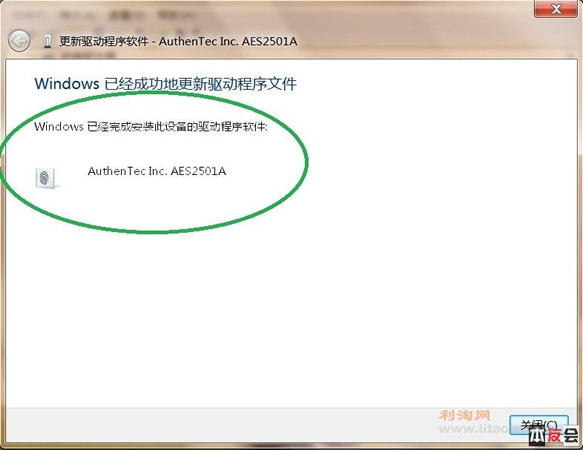This screenshot has height=450, width=583.
Task: Select the AuthenTec Inc. AES2501A device label
Action: (x=157, y=171)
